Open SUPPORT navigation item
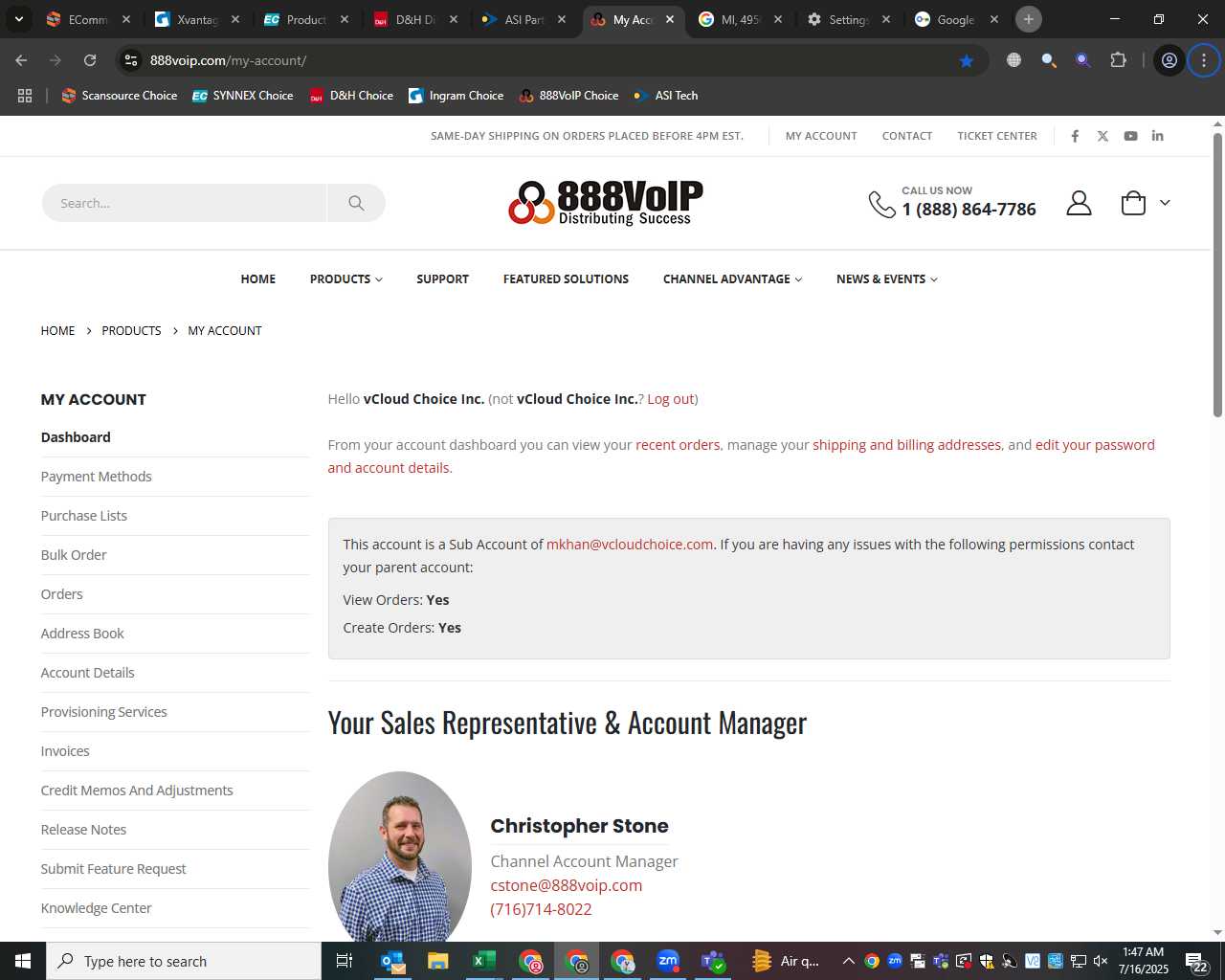 coord(442,279)
